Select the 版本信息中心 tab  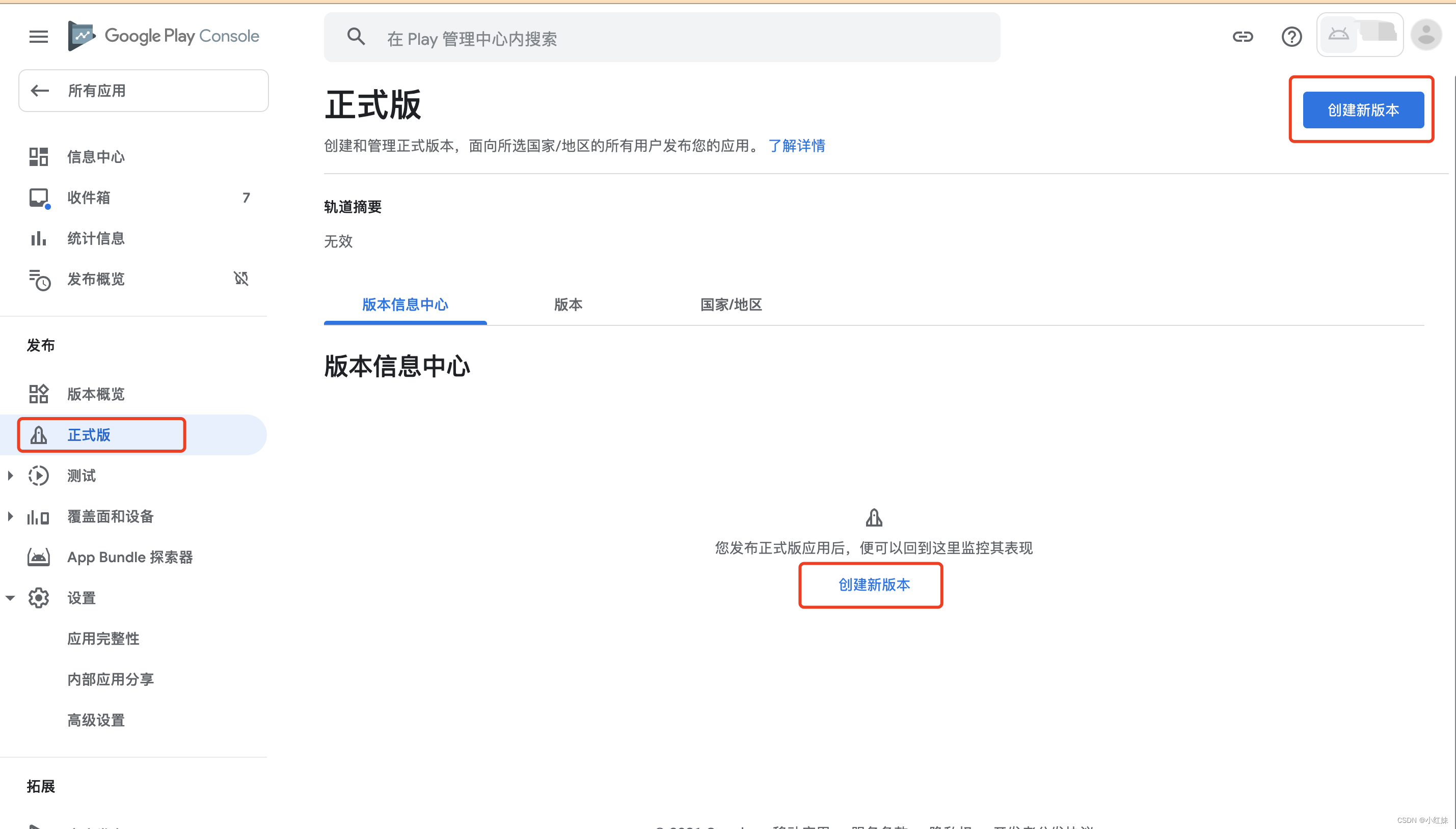coord(405,304)
